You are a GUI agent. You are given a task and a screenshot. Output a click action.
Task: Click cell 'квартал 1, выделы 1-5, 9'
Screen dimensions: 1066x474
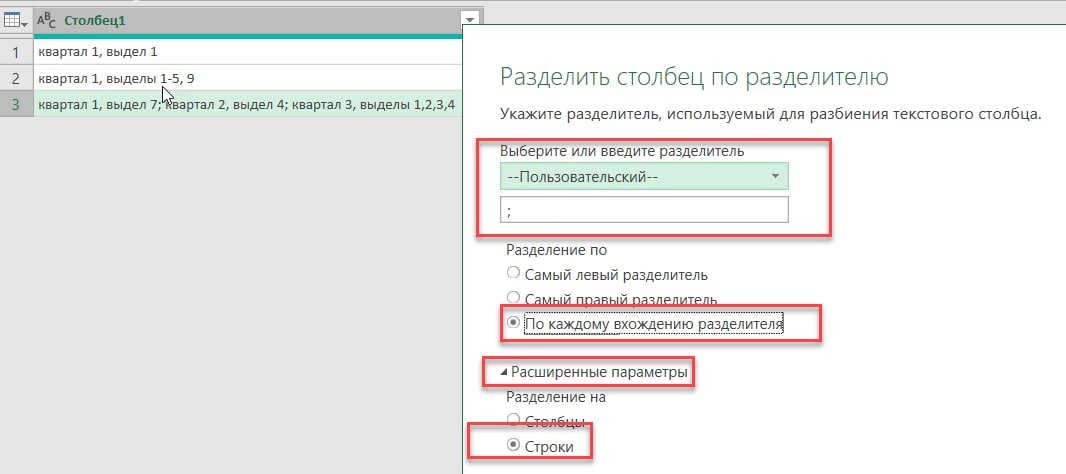pos(248,78)
